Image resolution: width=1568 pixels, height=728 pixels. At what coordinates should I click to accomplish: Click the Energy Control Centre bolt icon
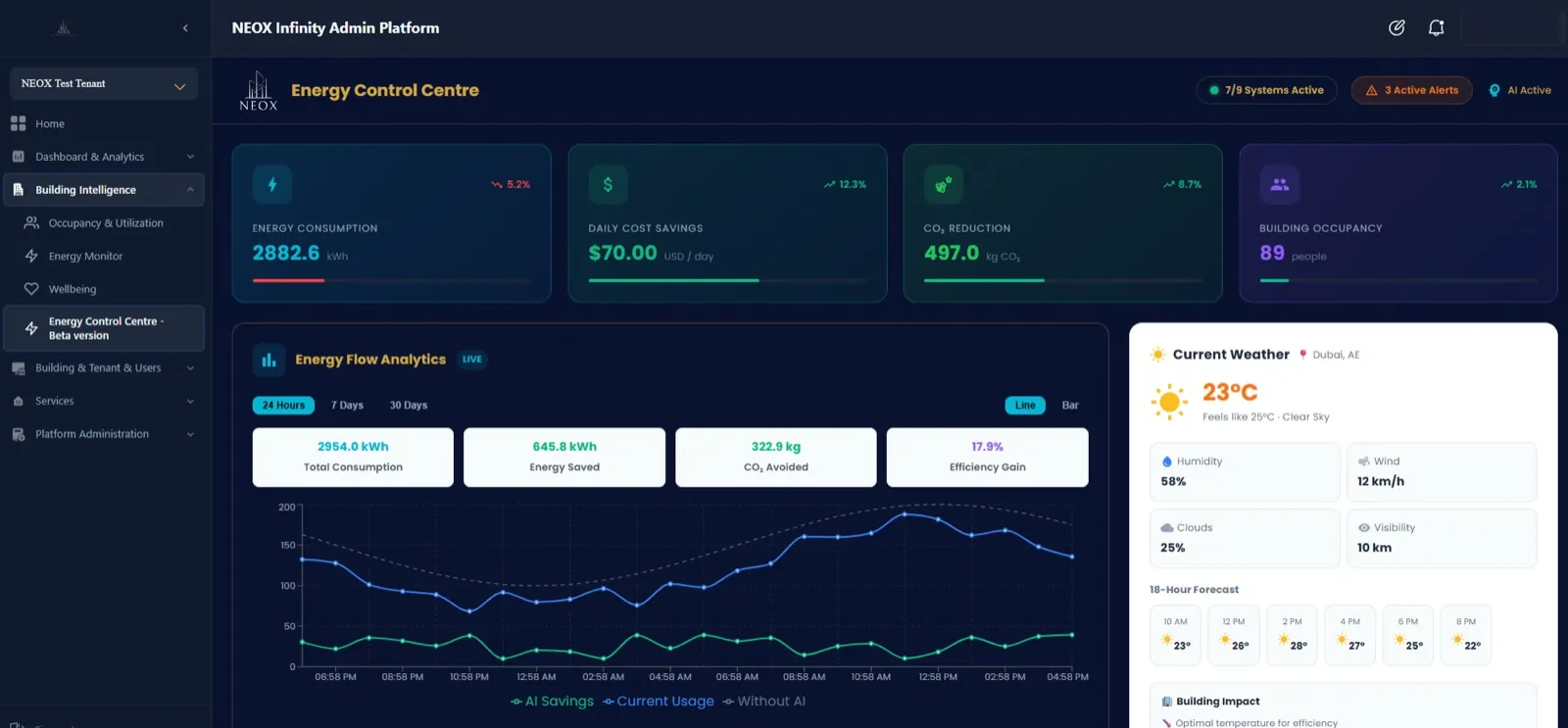click(x=31, y=328)
